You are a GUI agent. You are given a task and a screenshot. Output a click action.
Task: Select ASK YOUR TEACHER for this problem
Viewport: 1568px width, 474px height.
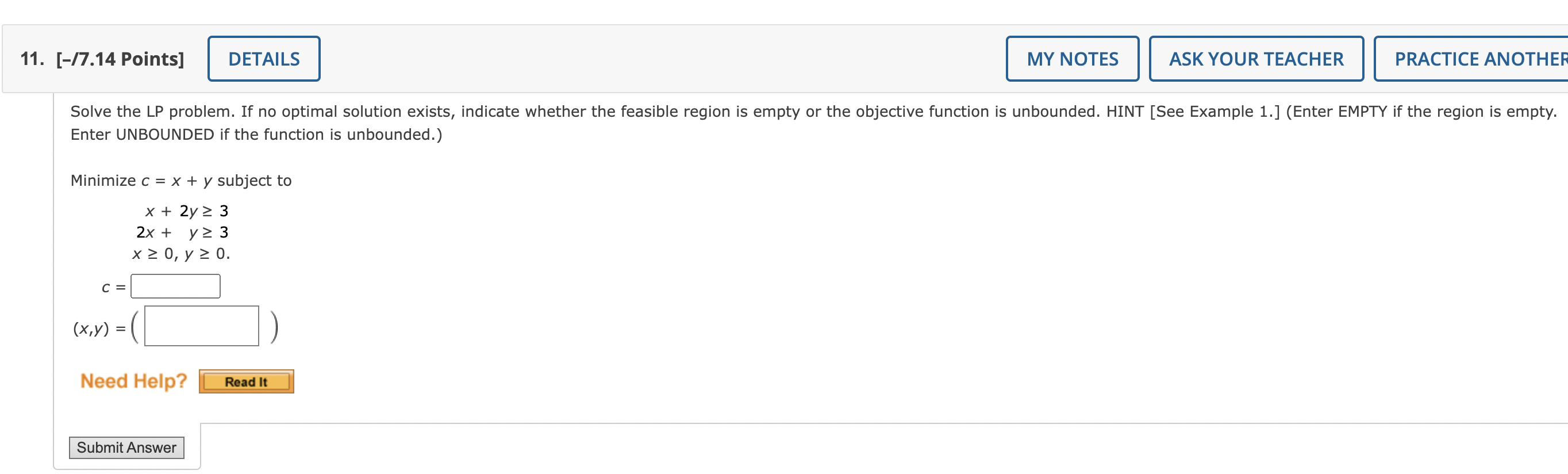(1256, 59)
